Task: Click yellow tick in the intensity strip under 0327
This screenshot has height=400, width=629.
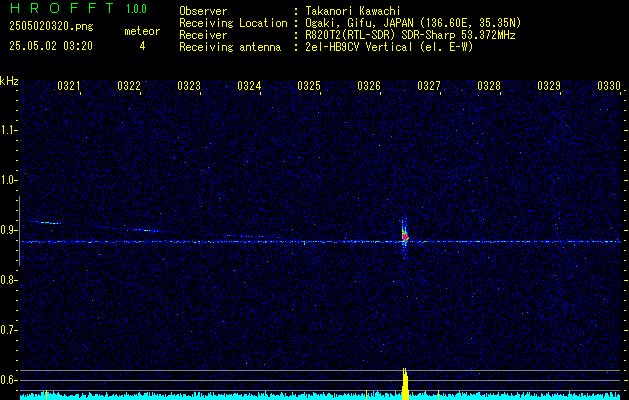Action: tap(438, 394)
